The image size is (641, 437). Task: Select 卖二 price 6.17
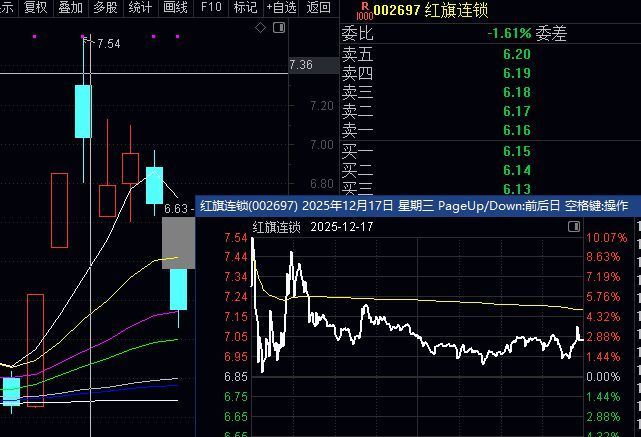coord(517,111)
